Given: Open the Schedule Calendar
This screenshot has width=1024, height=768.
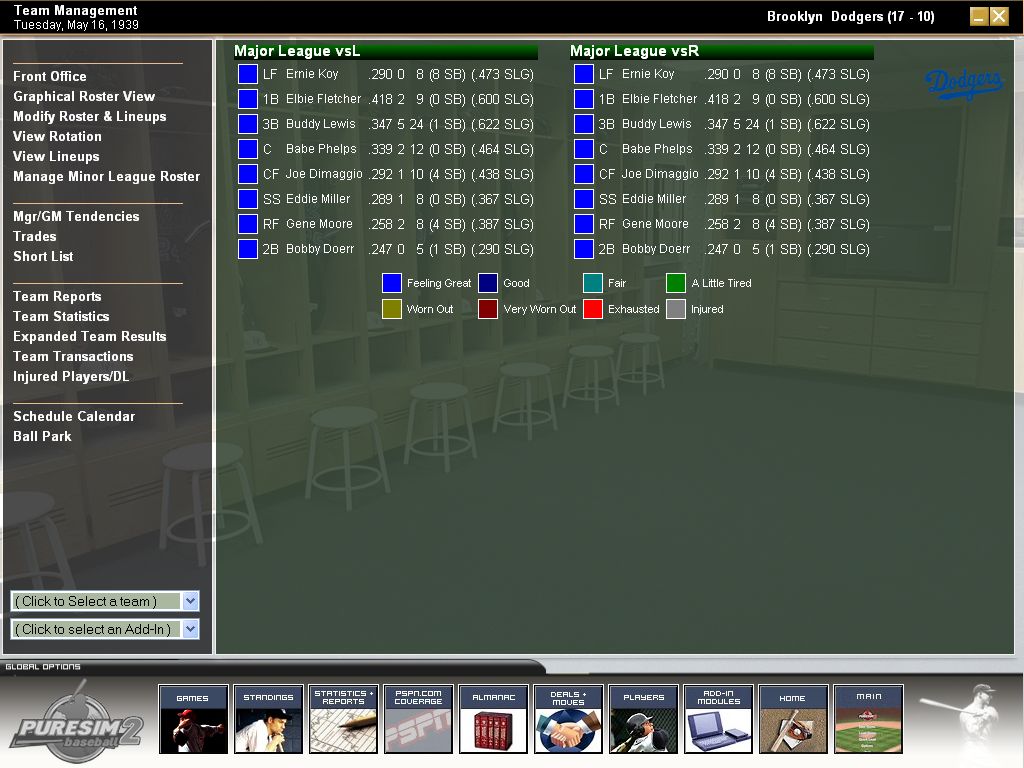Looking at the screenshot, I should tap(74, 417).
